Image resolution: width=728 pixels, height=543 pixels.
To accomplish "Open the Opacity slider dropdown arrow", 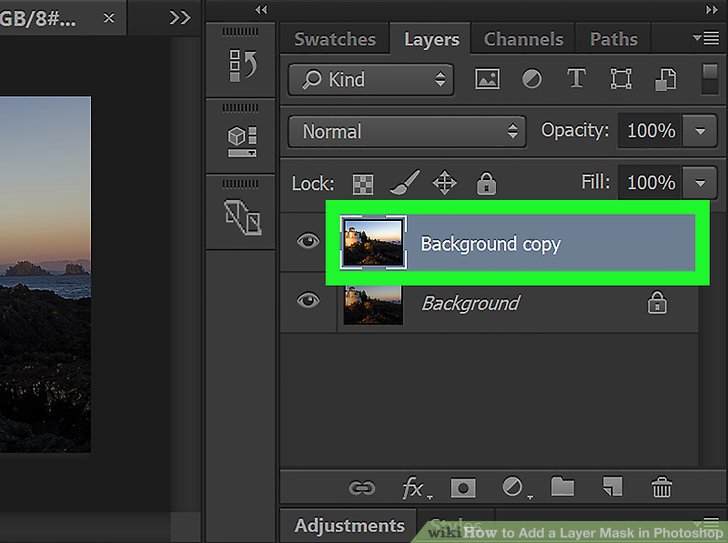I will click(x=699, y=131).
